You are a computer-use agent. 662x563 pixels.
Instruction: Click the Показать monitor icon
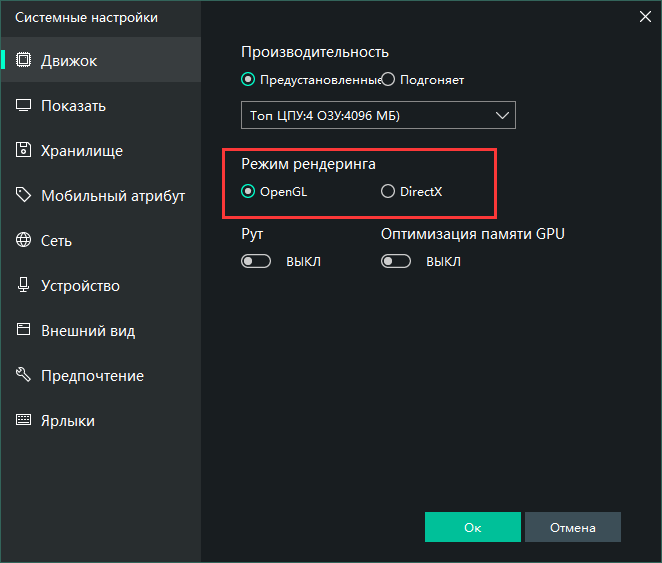coord(23,106)
